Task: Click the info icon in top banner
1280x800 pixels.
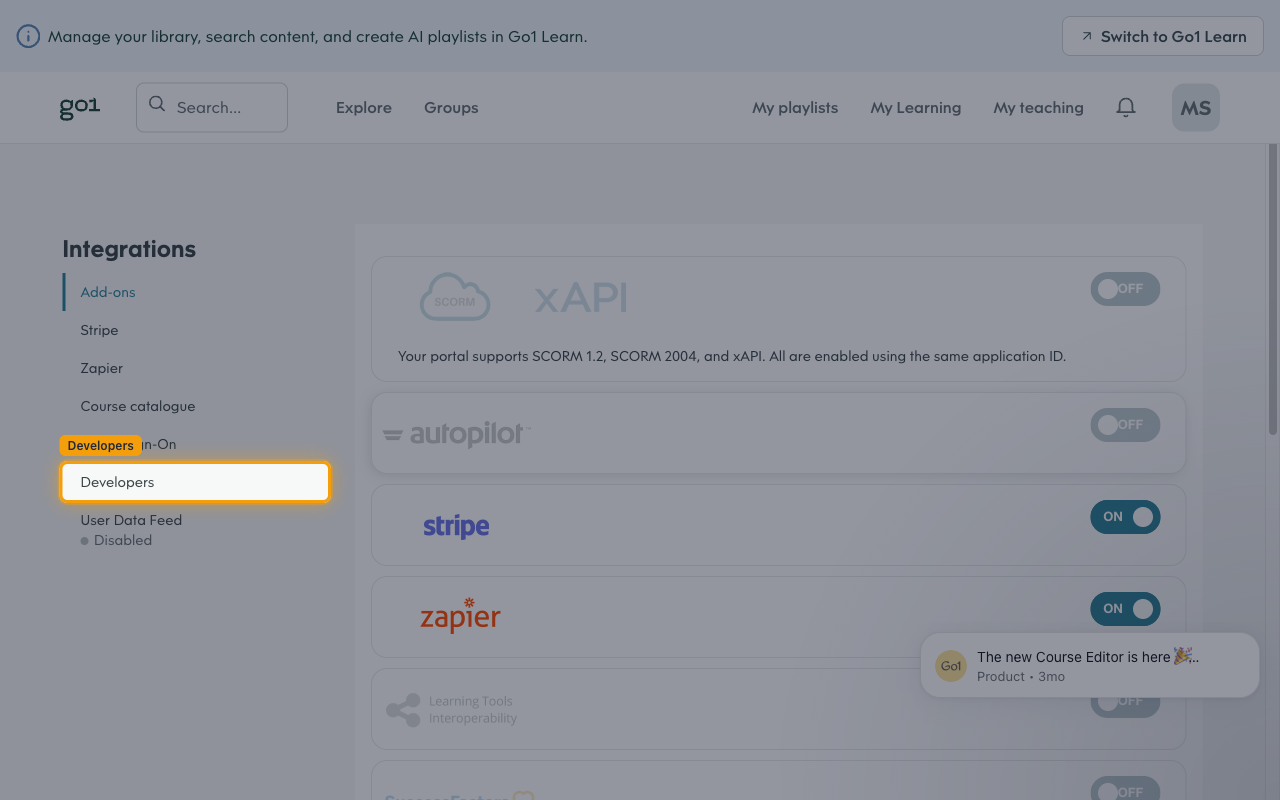Action: click(28, 37)
